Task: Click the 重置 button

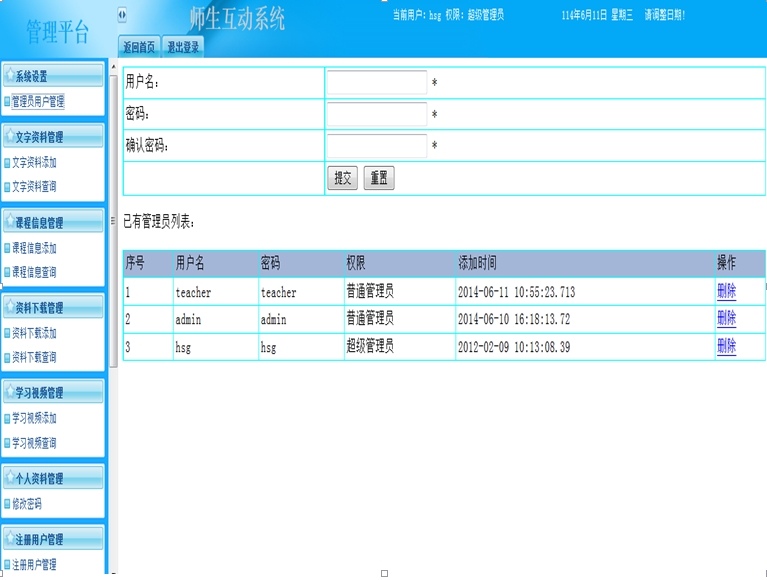Action: (x=379, y=178)
